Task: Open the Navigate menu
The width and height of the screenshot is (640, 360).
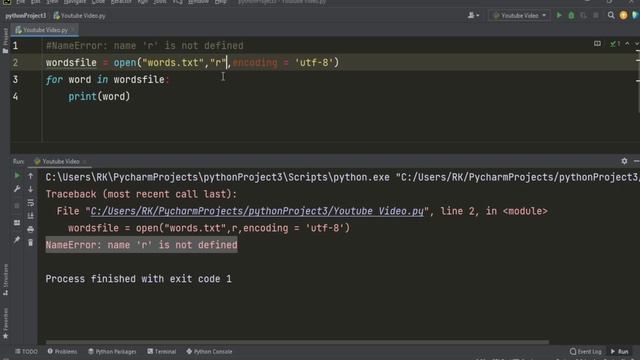Action: pyautogui.click(x=75, y=2)
